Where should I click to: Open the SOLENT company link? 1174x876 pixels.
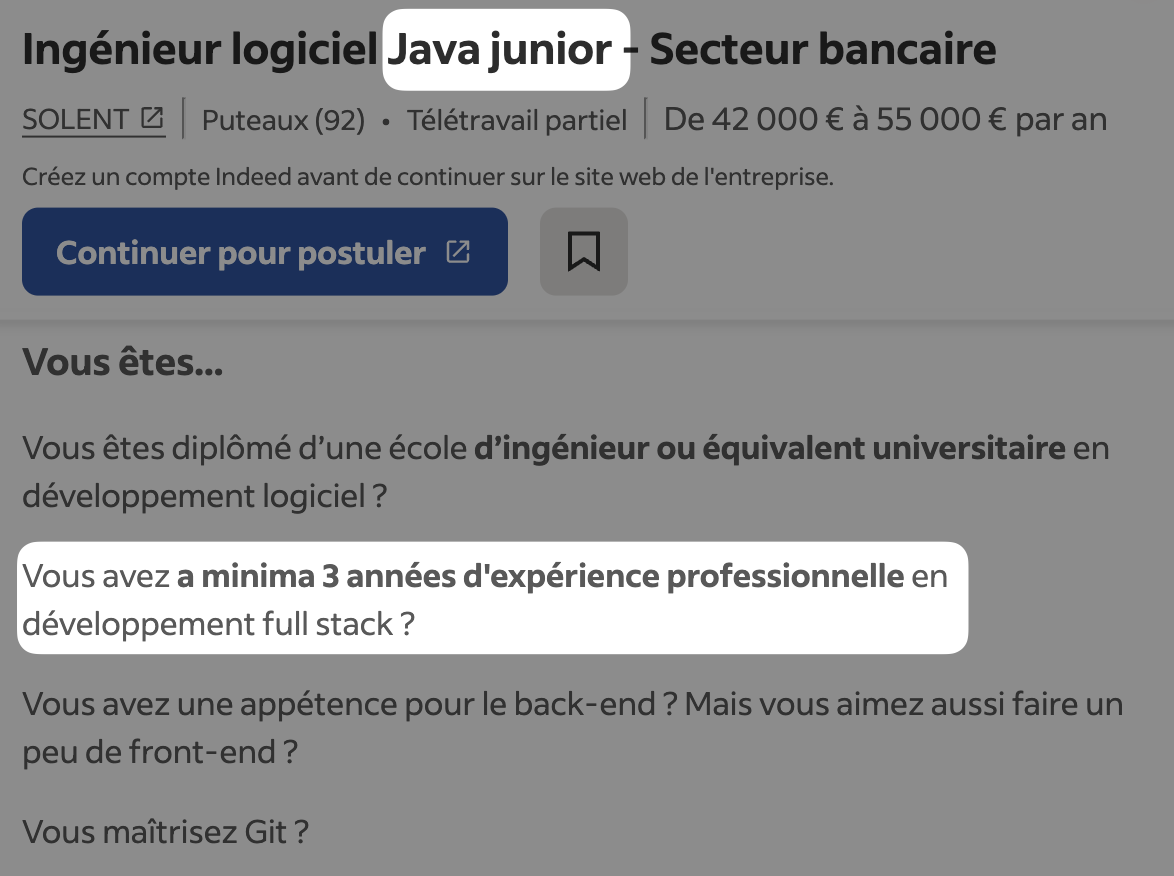tap(75, 120)
